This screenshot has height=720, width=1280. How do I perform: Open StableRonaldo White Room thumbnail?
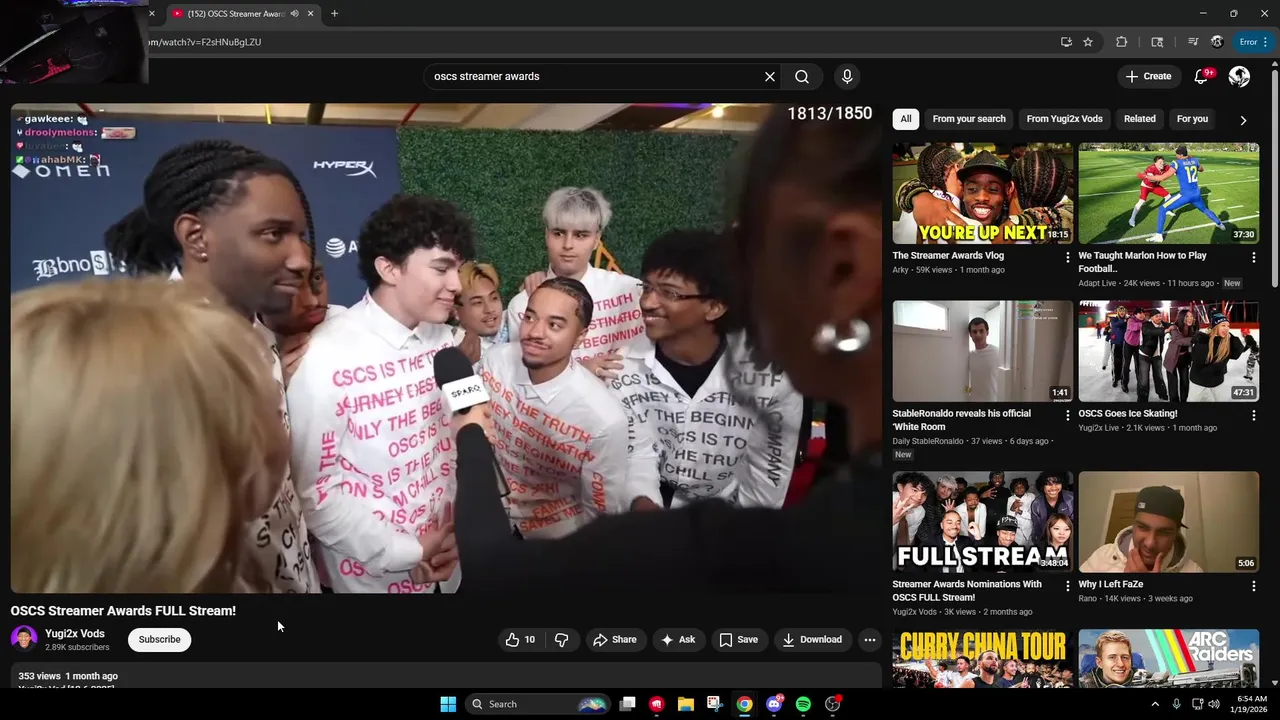tap(983, 351)
